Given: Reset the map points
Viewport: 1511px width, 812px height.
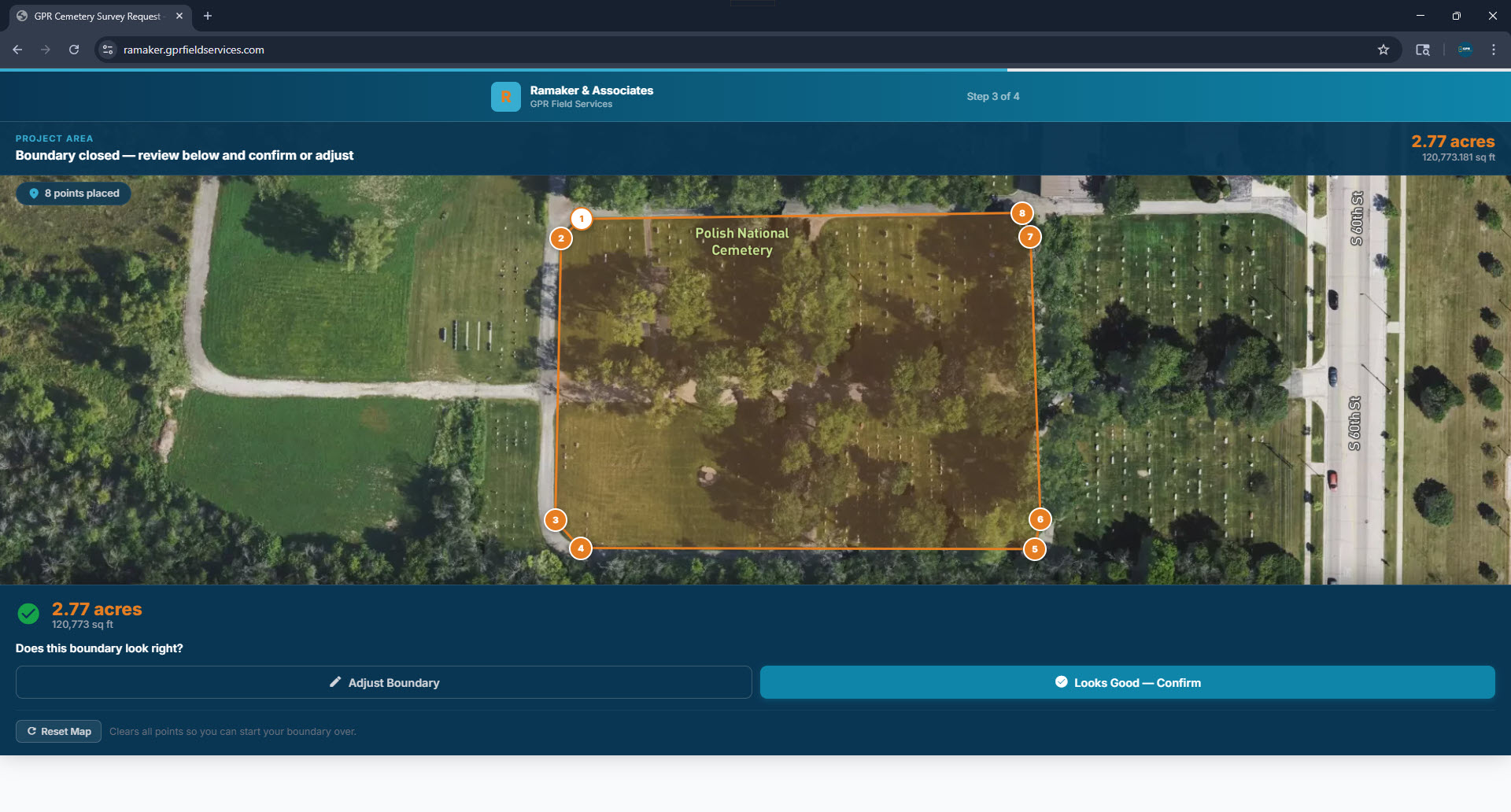Looking at the screenshot, I should (x=59, y=732).
